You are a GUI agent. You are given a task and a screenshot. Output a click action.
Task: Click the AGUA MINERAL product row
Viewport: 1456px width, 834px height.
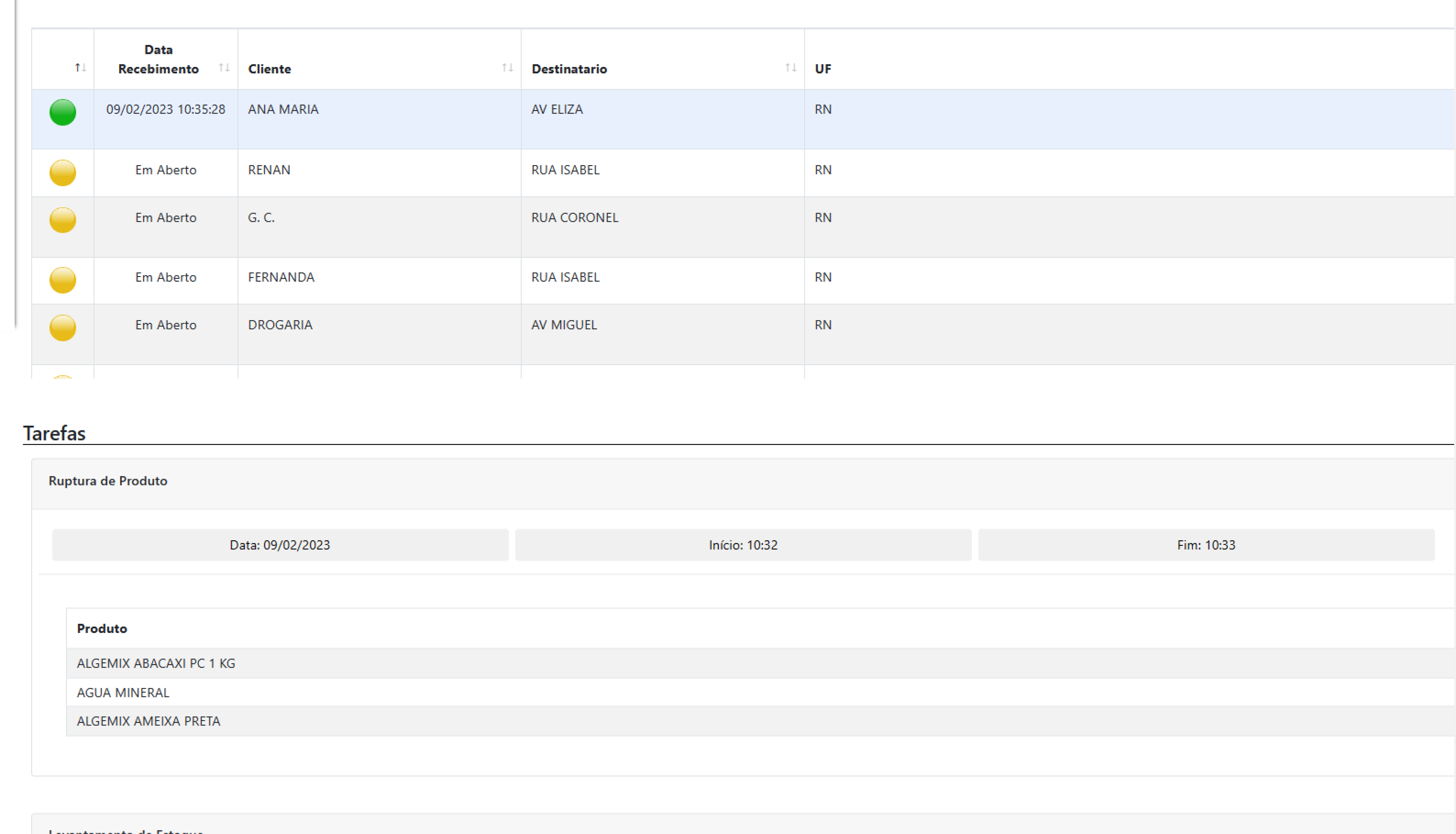(123, 692)
